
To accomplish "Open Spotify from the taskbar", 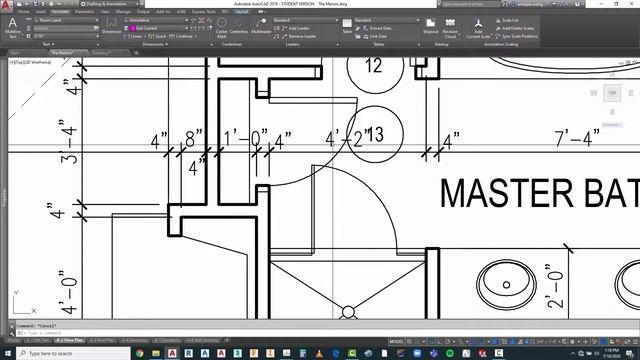I will [x=450, y=353].
